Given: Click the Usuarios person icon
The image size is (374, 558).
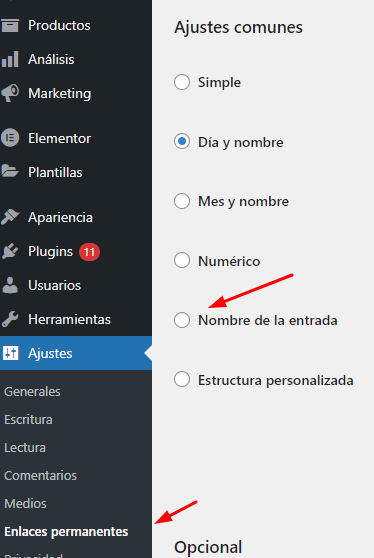Looking at the screenshot, I should point(10,285).
